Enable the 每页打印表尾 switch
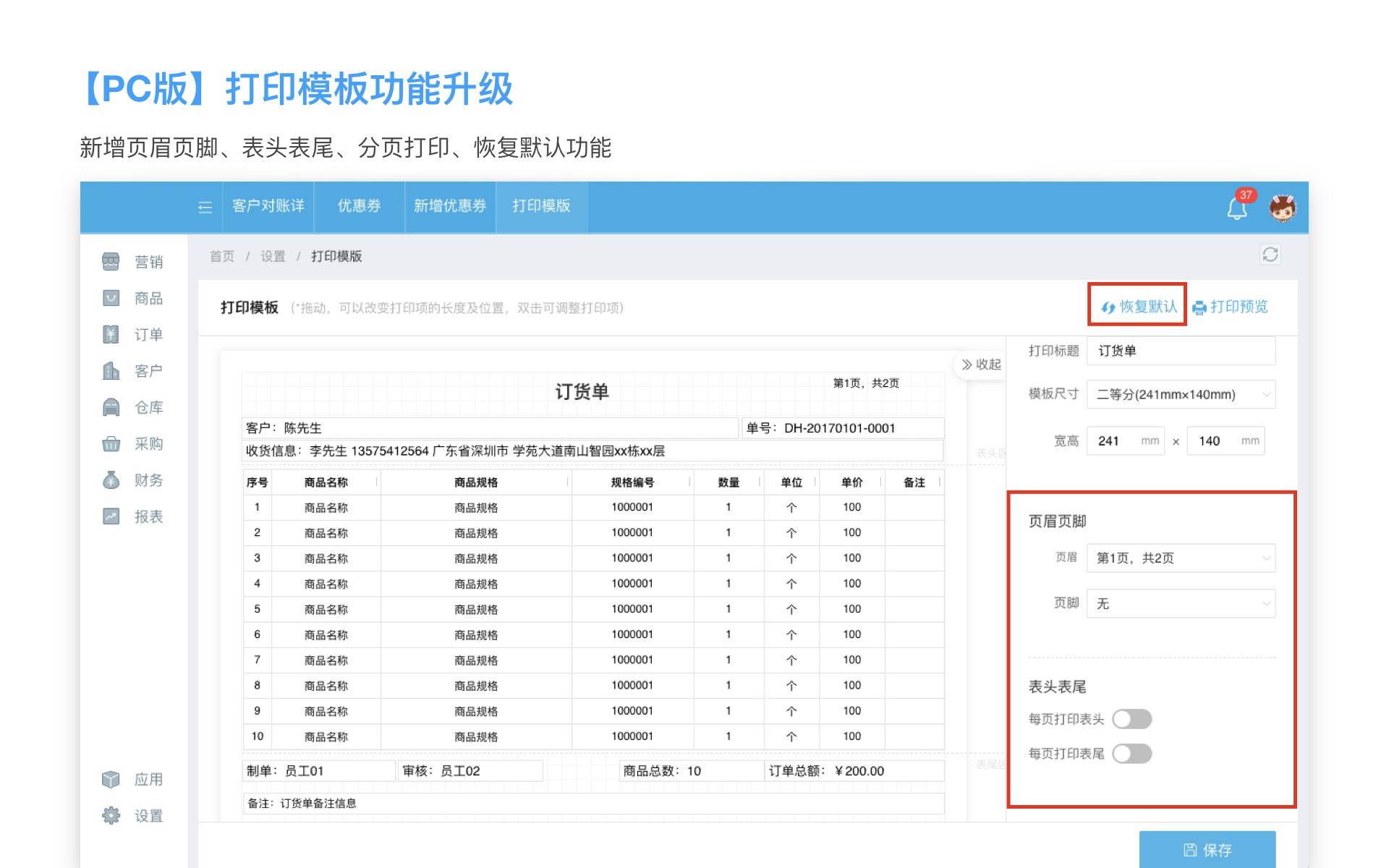Viewport: 1389px width, 868px height. 1131,754
